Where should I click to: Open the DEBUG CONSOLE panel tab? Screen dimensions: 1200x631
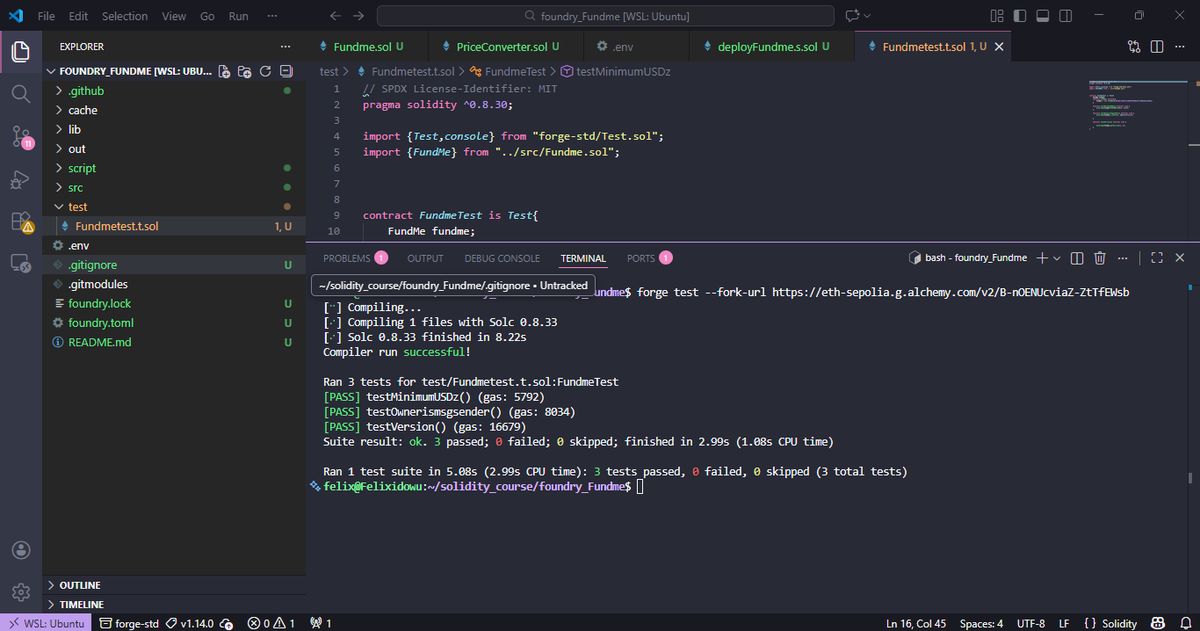[x=502, y=258]
